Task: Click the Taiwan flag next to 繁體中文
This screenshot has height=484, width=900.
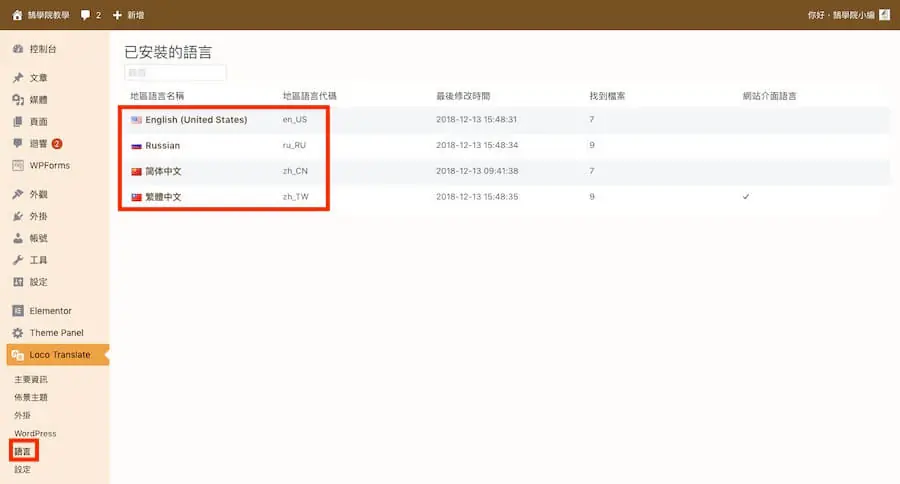Action: (136, 197)
